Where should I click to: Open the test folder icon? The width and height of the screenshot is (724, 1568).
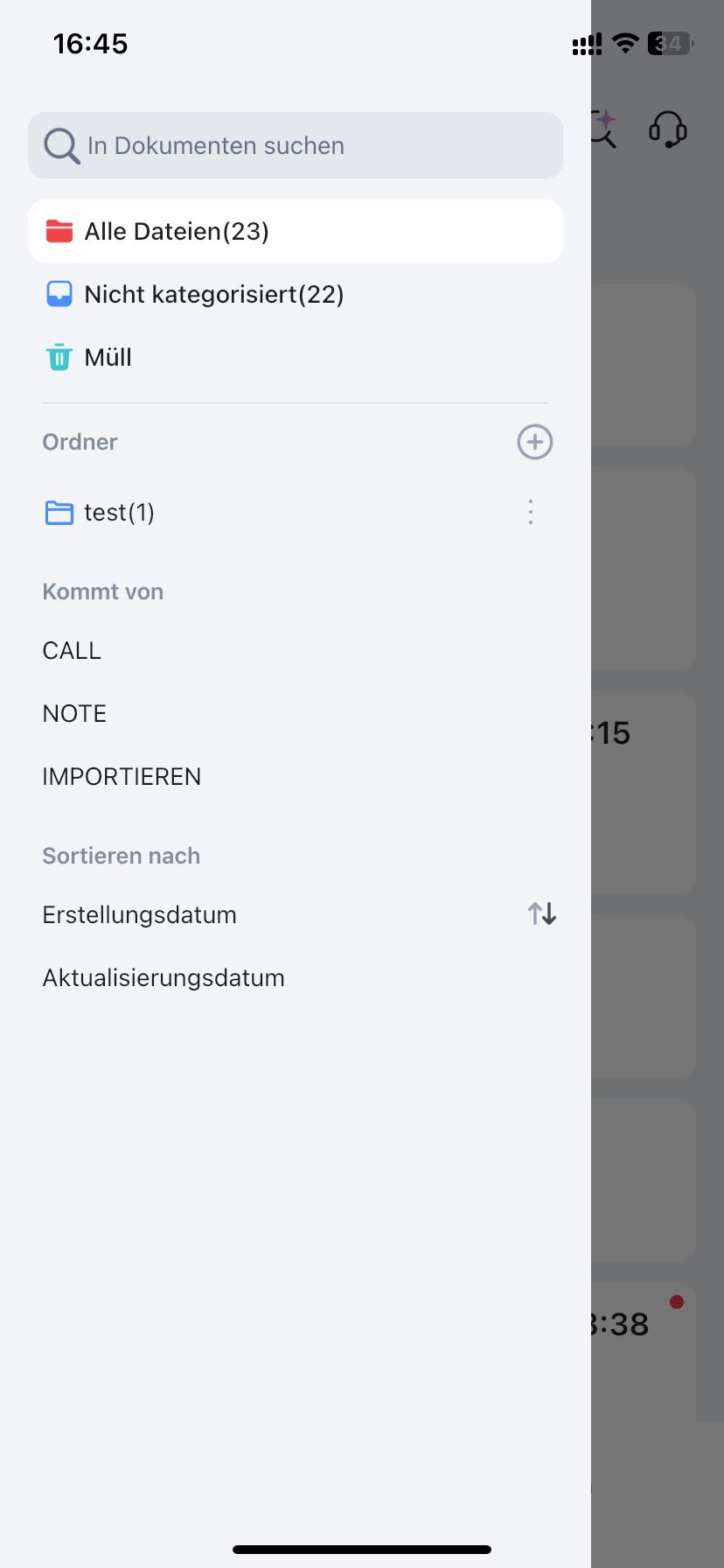click(59, 512)
